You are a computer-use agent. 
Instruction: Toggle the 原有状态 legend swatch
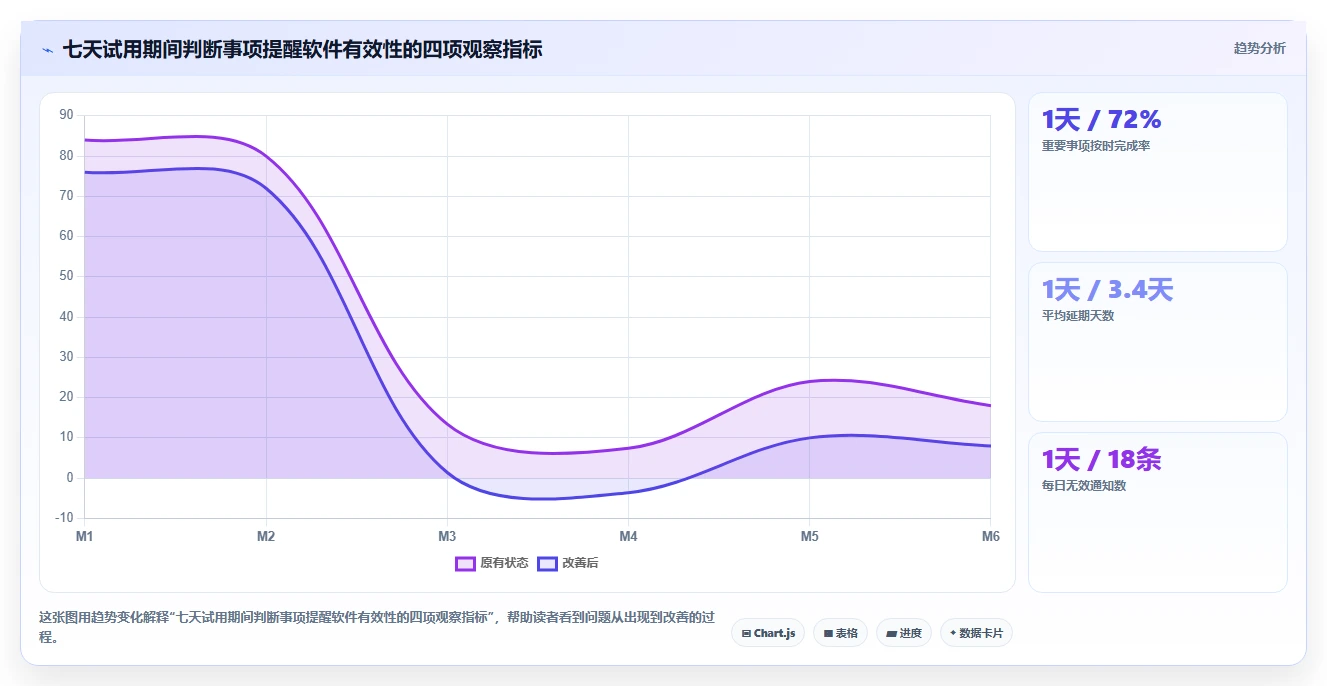pos(465,563)
